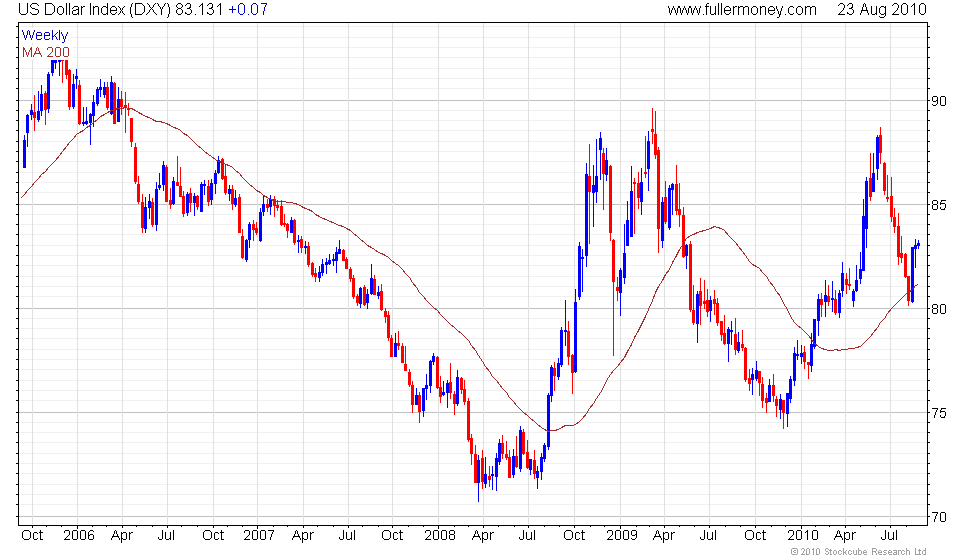Click the 80 price axis label
This screenshot has height=560, width=980.
tap(939, 309)
